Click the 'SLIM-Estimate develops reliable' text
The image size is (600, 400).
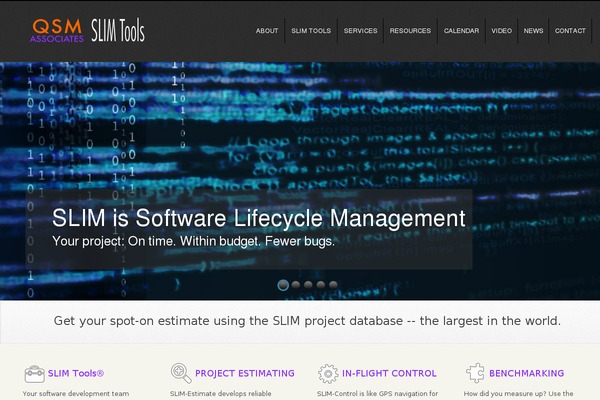coord(220,393)
